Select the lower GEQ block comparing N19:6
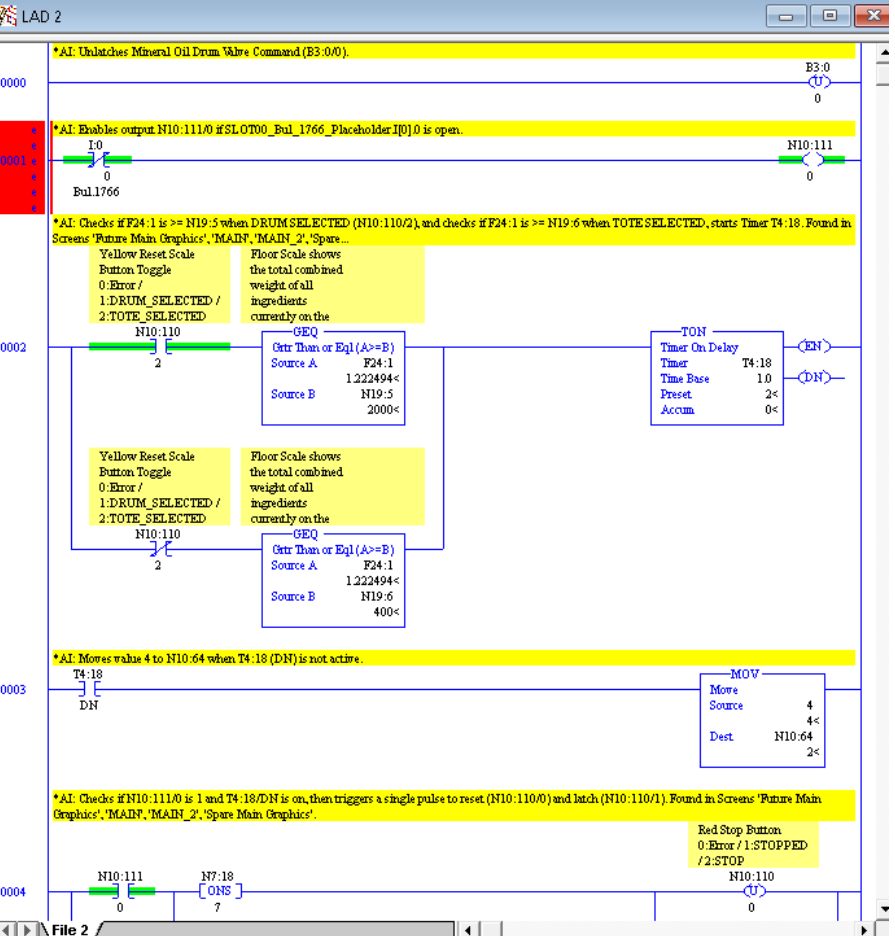 [333, 580]
